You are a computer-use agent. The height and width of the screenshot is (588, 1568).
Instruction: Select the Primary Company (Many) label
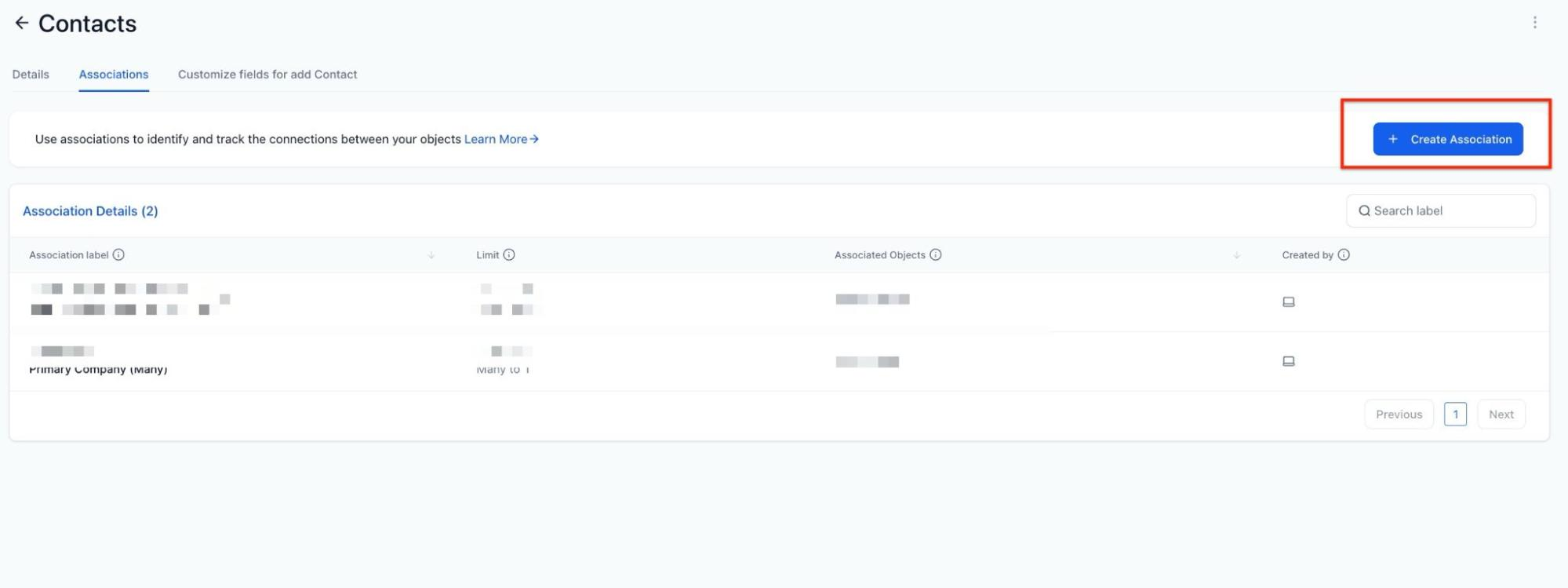(98, 369)
